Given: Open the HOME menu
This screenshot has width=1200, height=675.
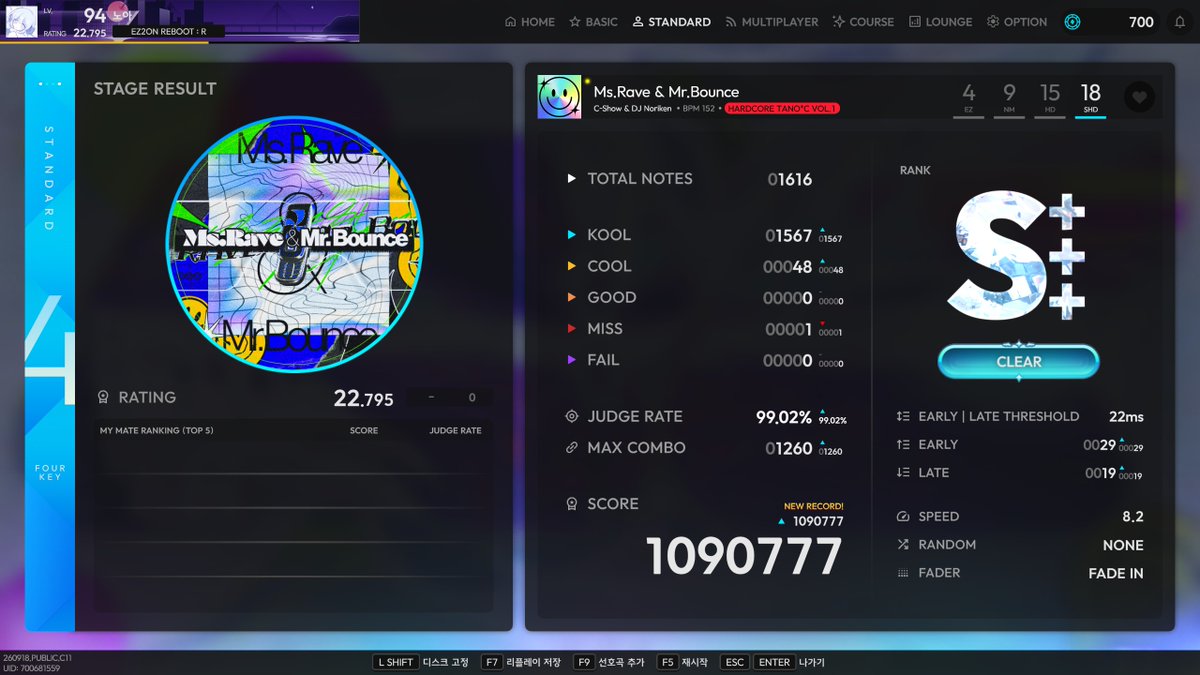Looking at the screenshot, I should point(530,22).
